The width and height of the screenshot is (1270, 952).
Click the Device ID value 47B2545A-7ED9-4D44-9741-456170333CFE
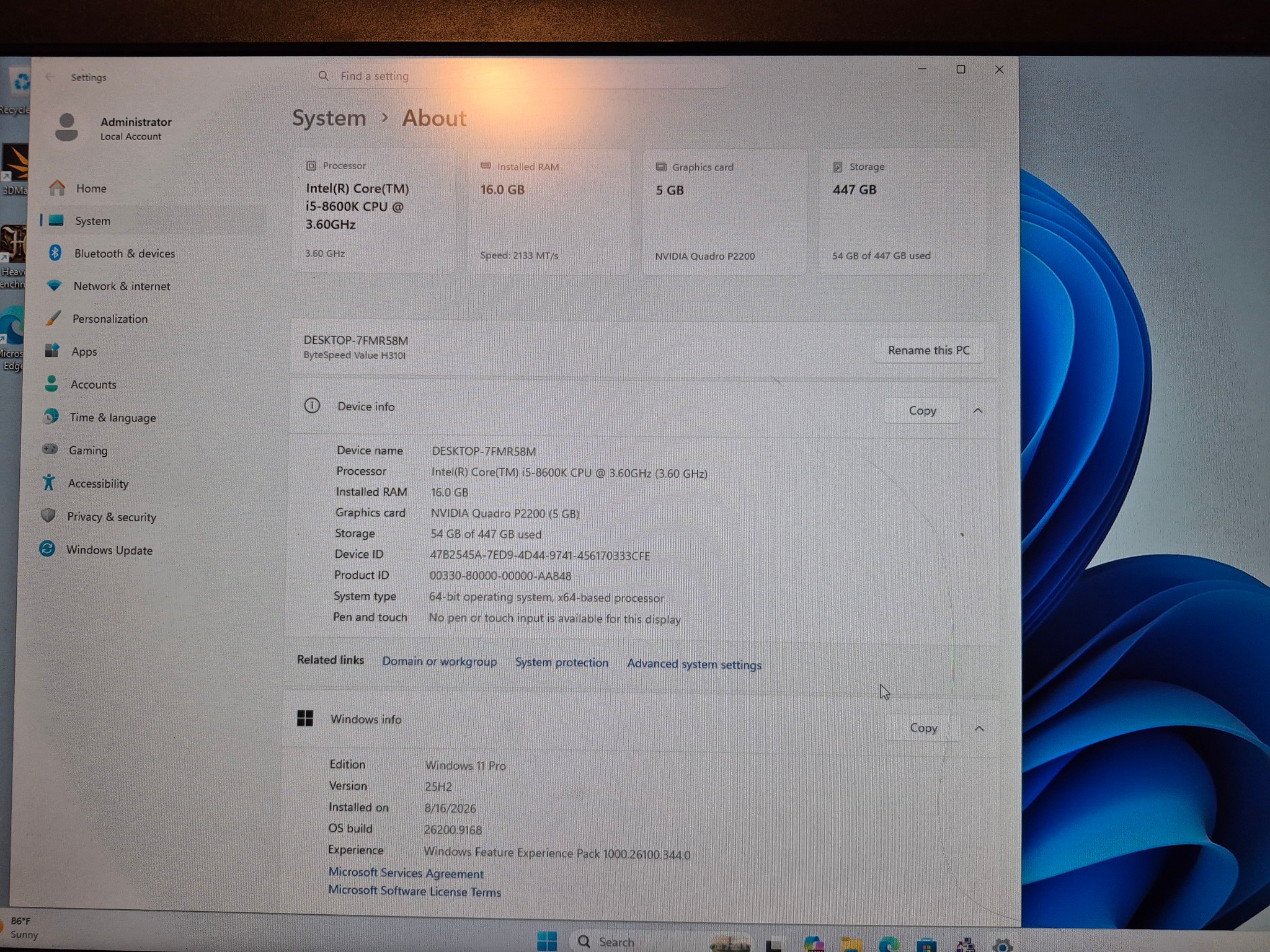[540, 556]
